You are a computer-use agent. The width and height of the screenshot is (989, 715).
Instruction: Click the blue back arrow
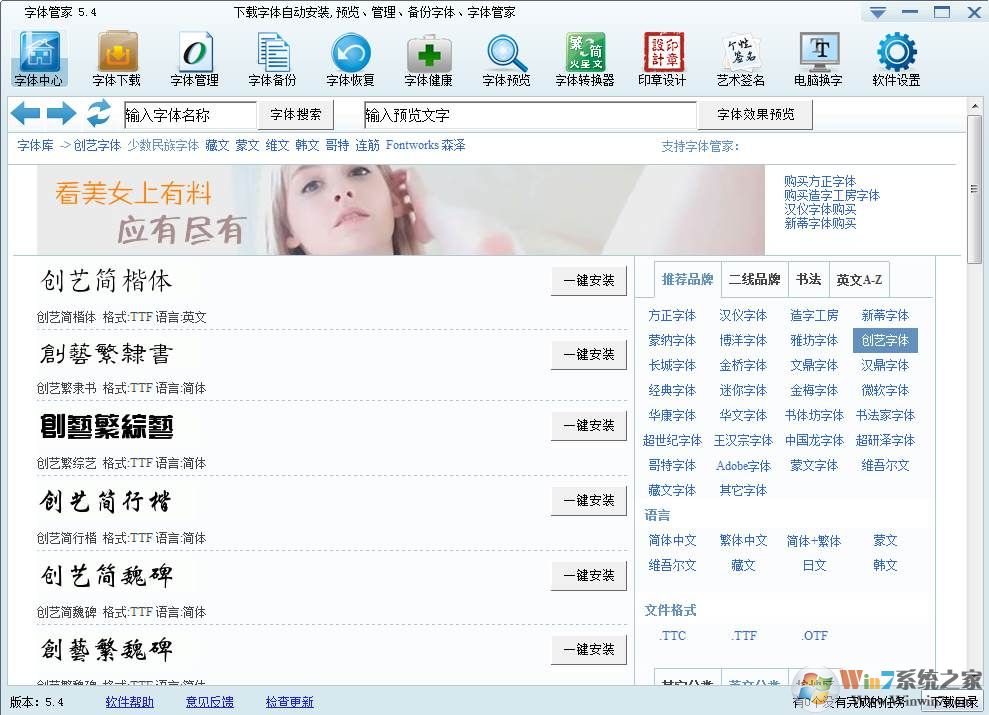point(25,114)
